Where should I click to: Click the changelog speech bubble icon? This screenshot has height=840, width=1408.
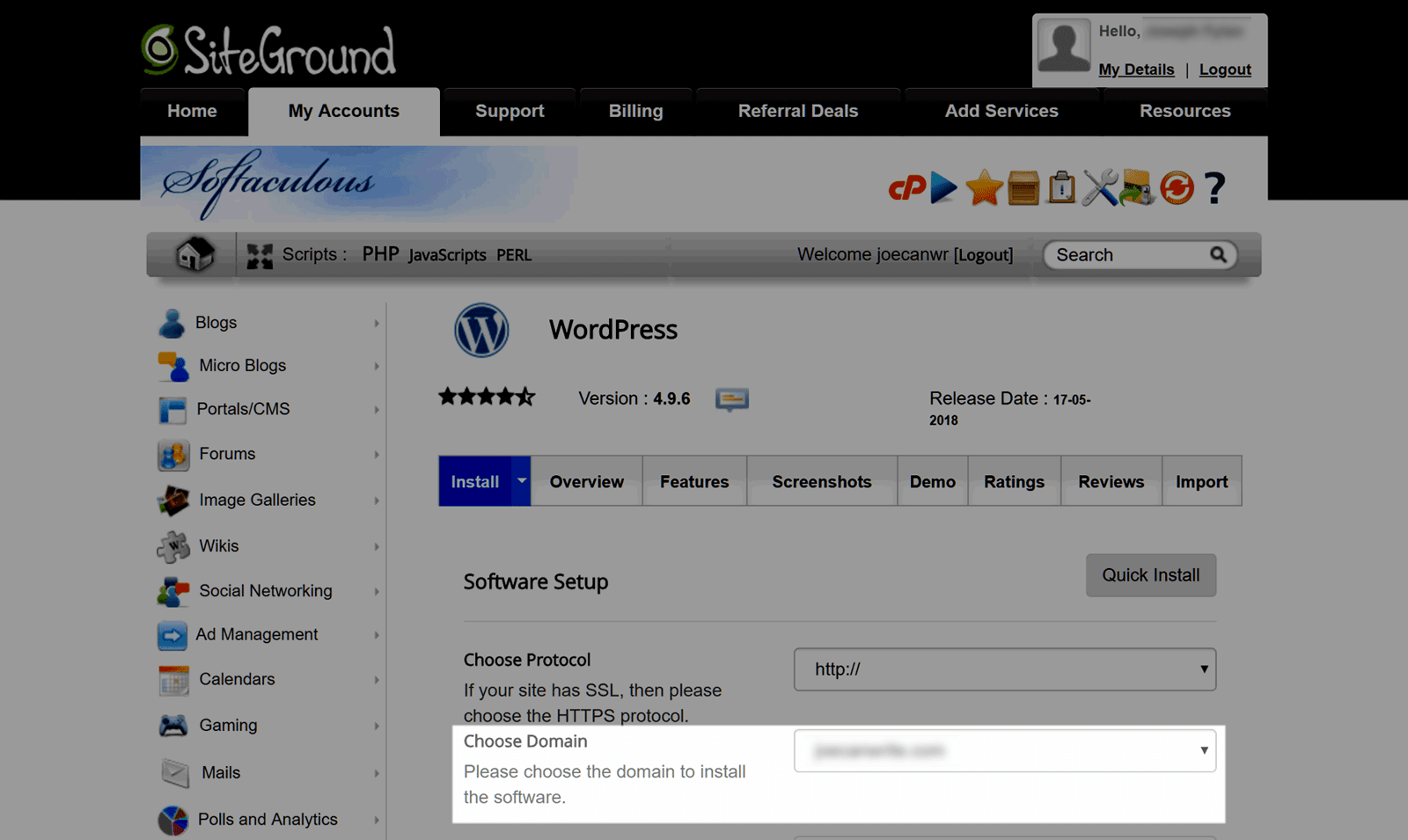tap(732, 399)
